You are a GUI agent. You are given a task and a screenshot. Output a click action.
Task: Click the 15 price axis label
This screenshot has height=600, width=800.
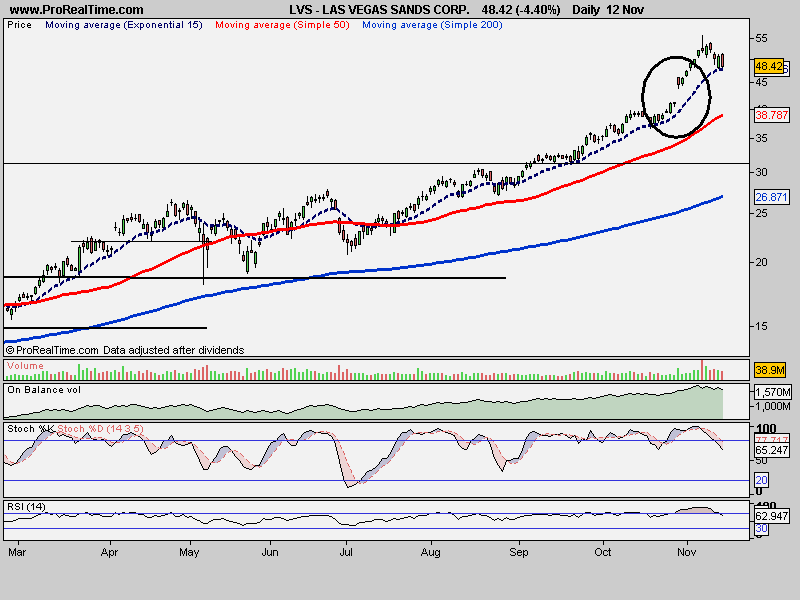tap(761, 326)
